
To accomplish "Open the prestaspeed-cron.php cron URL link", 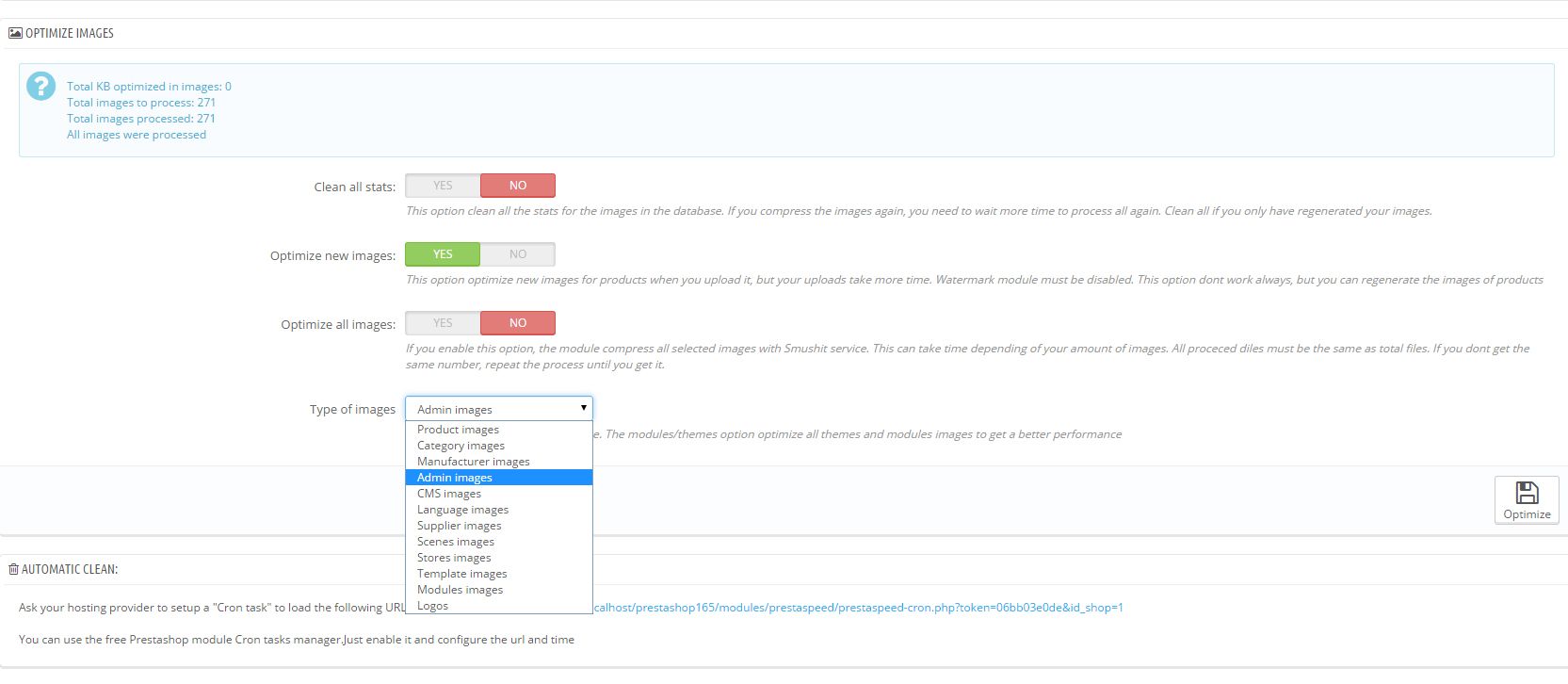I will 858,608.
